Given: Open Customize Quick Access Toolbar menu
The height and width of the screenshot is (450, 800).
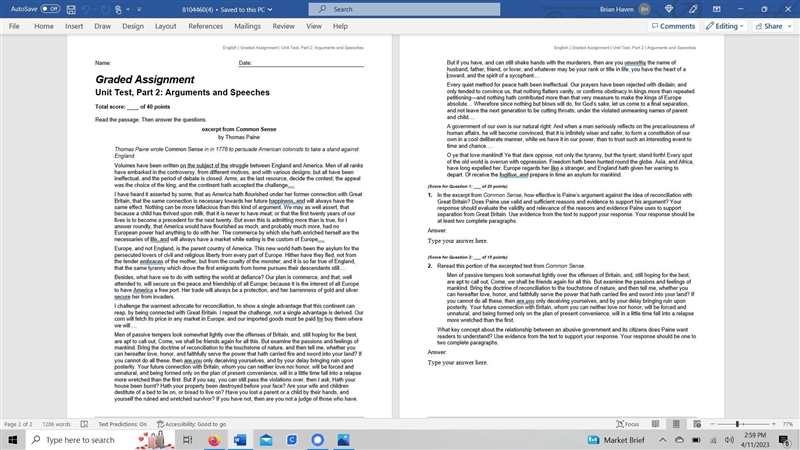Looking at the screenshot, I should 139,9.
